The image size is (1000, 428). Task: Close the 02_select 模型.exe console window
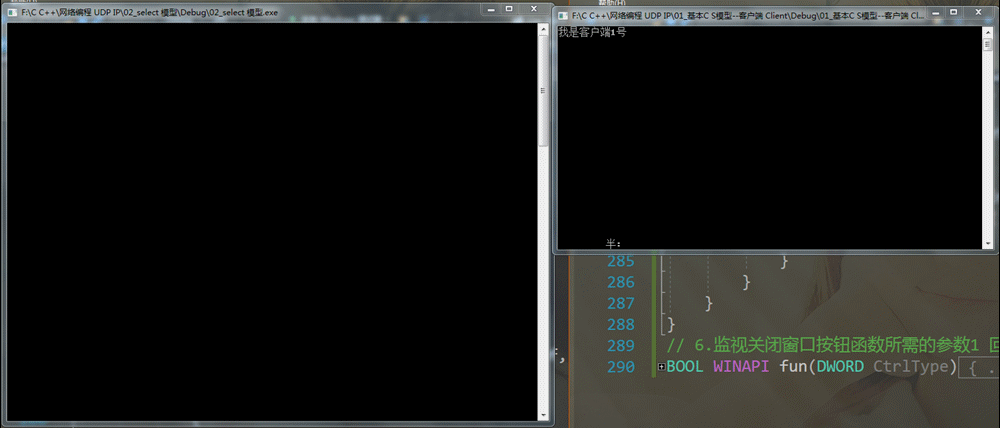pos(534,9)
